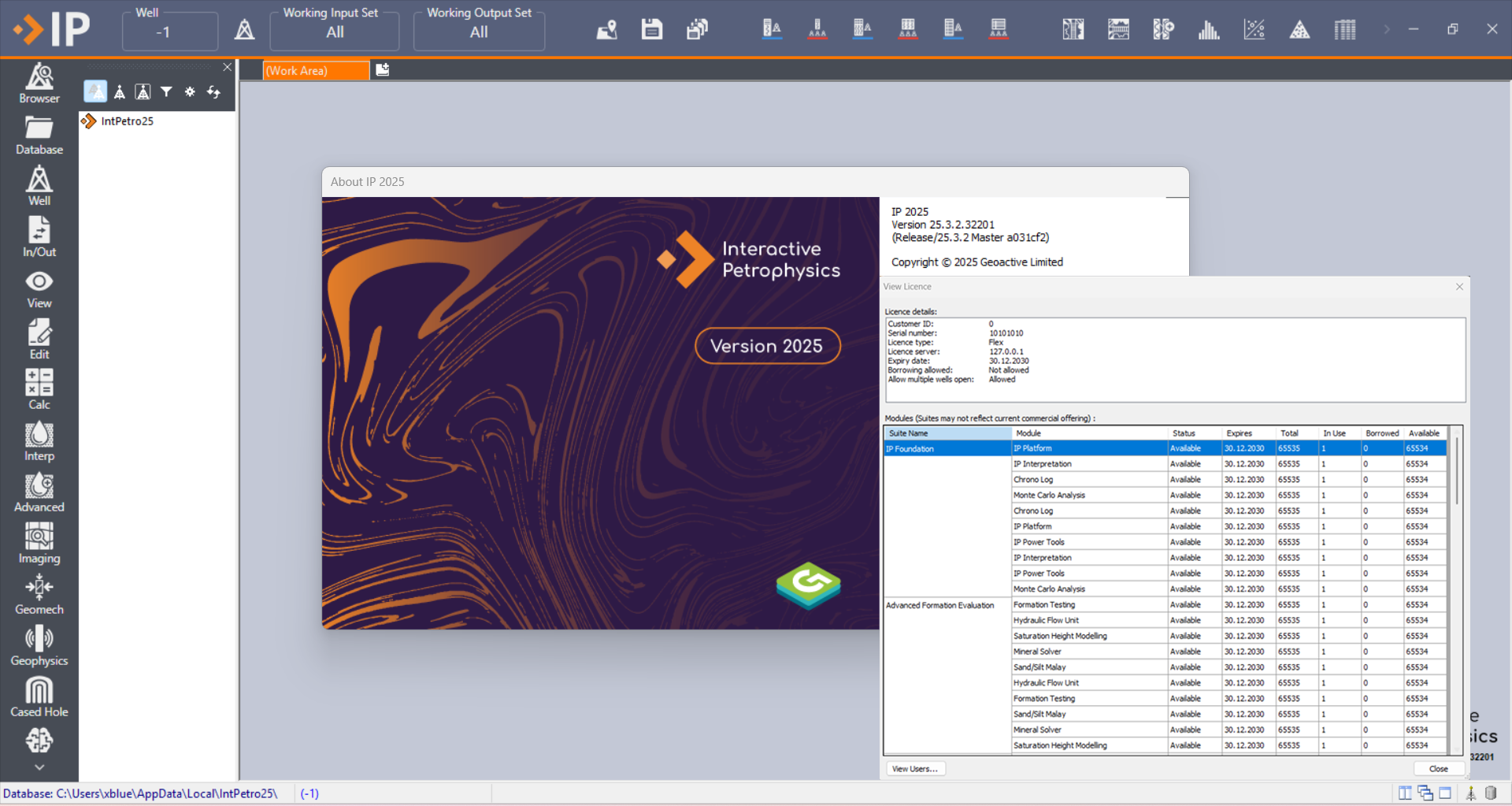Image resolution: width=1512 pixels, height=806 pixels.
Task: Open the Working Input Set dropdown
Action: pyautogui.click(x=335, y=32)
